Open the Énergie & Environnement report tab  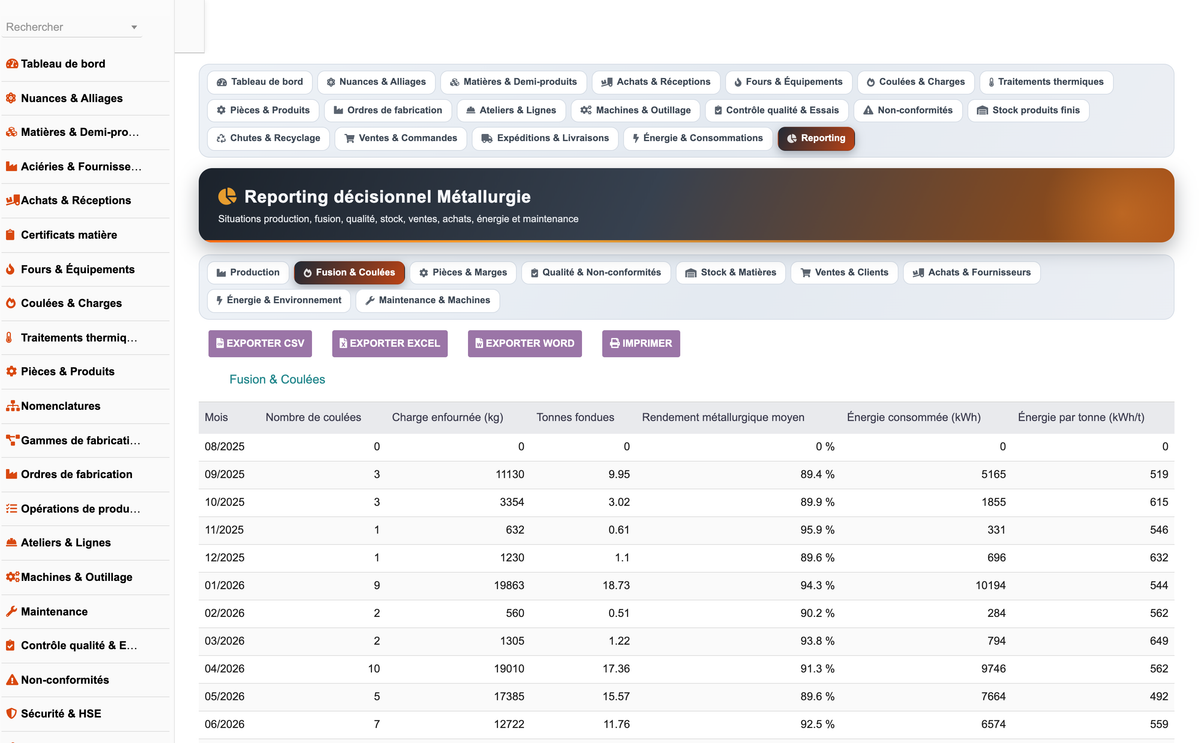(279, 300)
